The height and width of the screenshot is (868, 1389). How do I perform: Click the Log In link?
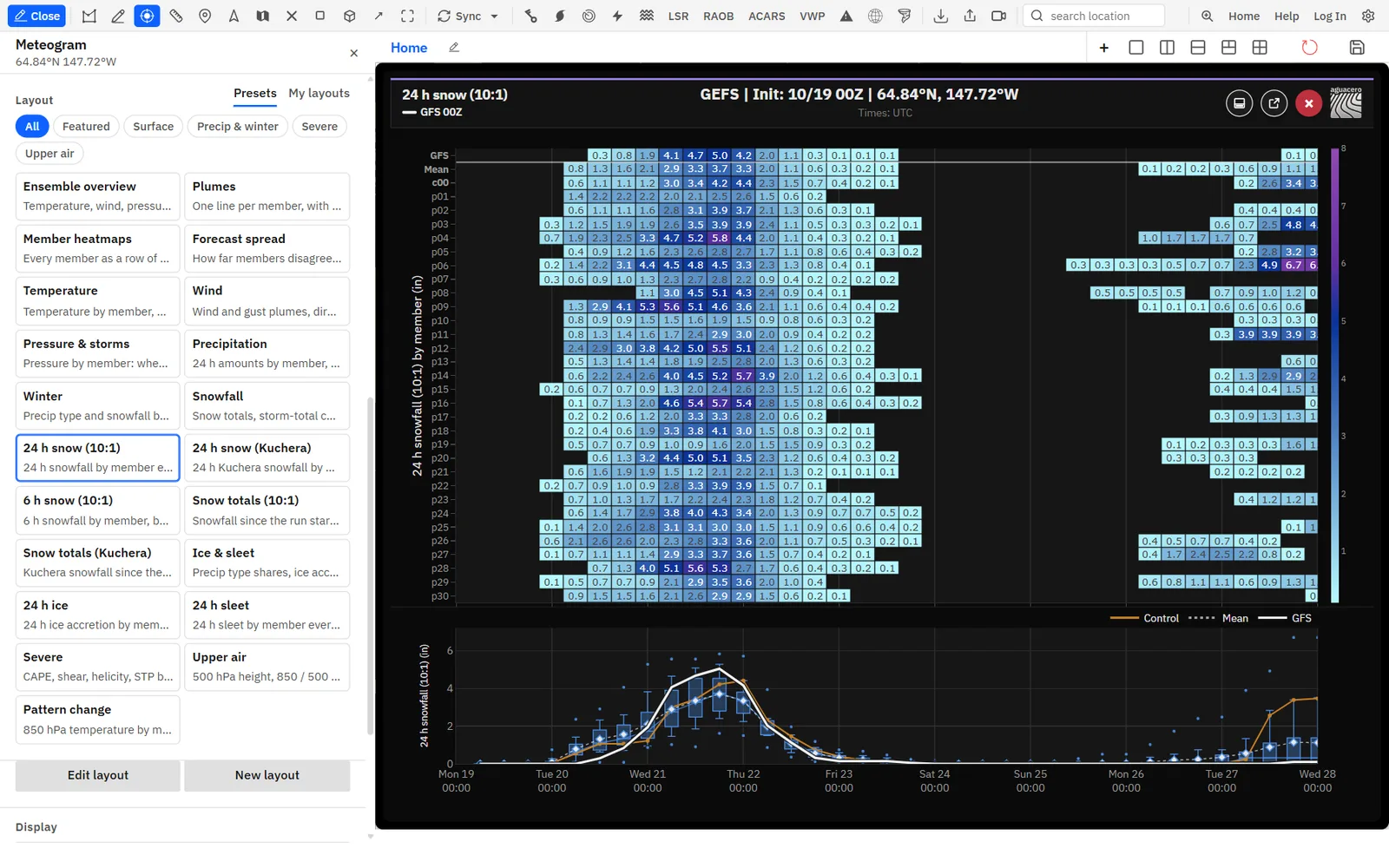click(x=1329, y=16)
